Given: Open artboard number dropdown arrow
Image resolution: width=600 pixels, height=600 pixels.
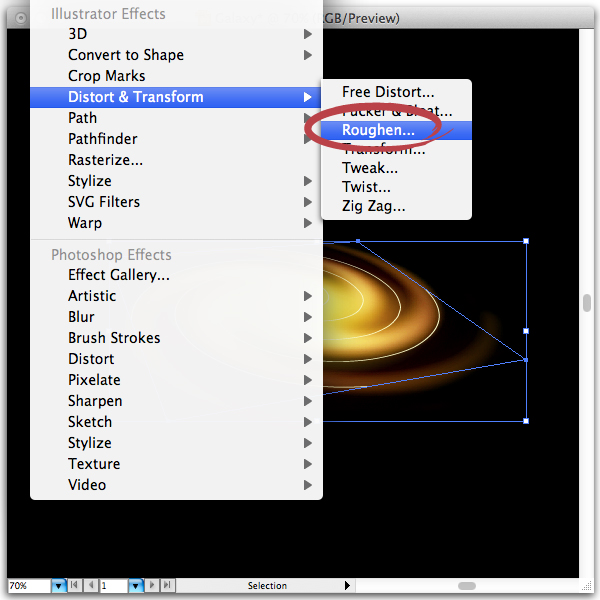Looking at the screenshot, I should point(136,586).
